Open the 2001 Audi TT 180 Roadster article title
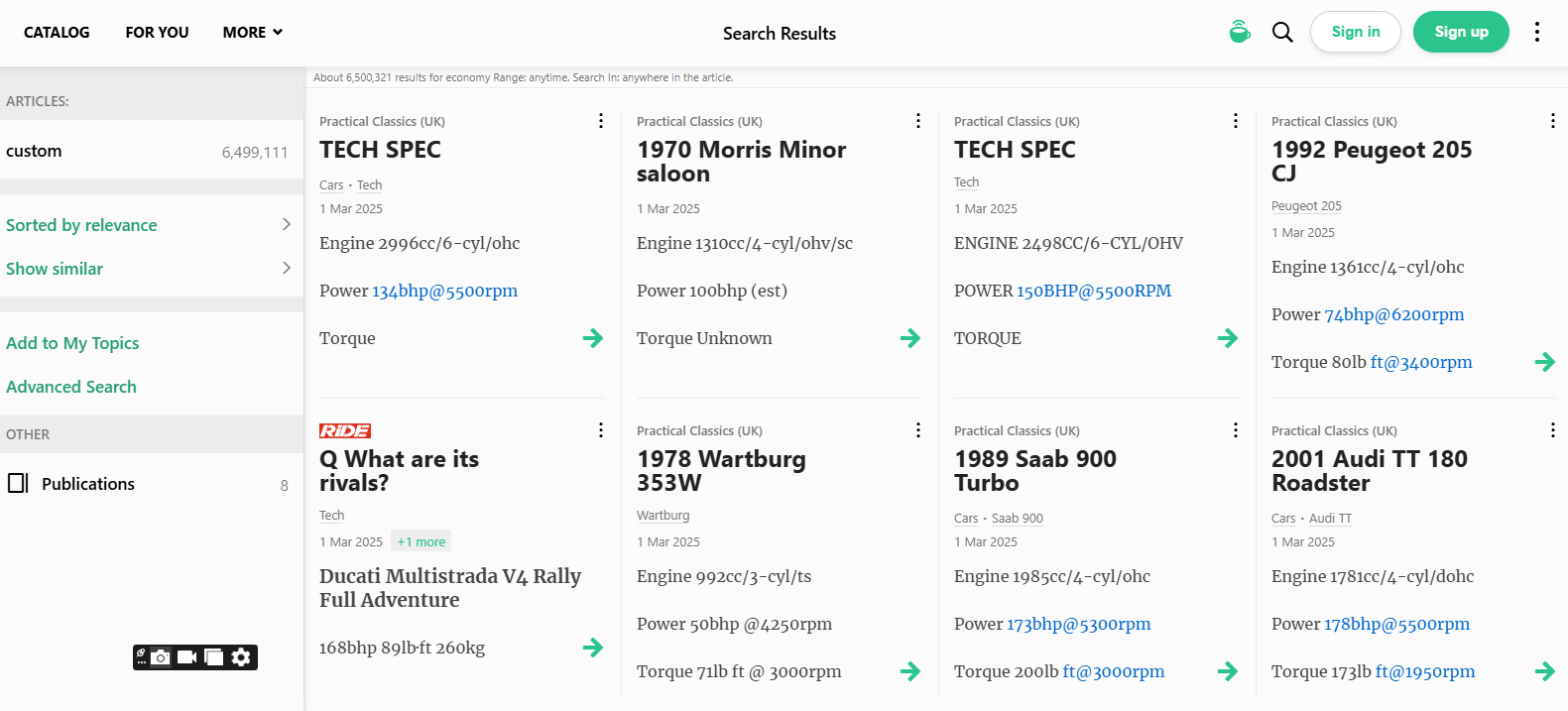The width and height of the screenshot is (1568, 711). [x=1369, y=471]
